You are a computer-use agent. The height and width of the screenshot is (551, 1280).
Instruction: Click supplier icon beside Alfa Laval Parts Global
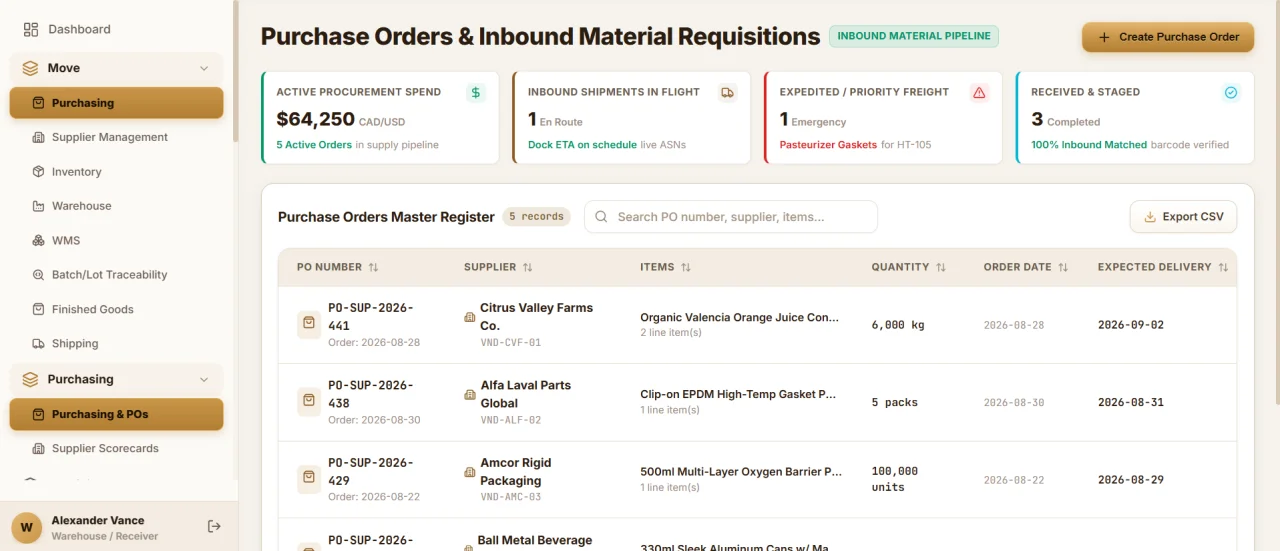click(x=470, y=395)
